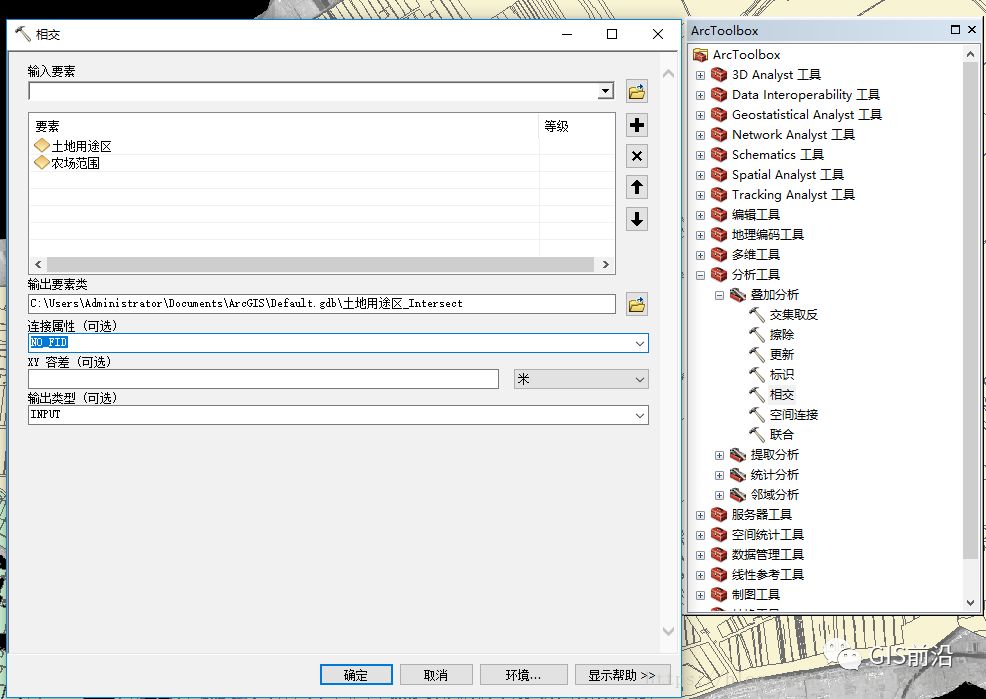Expand 邻域分析 toolset node
Image resolution: width=986 pixels, height=699 pixels.
click(719, 495)
